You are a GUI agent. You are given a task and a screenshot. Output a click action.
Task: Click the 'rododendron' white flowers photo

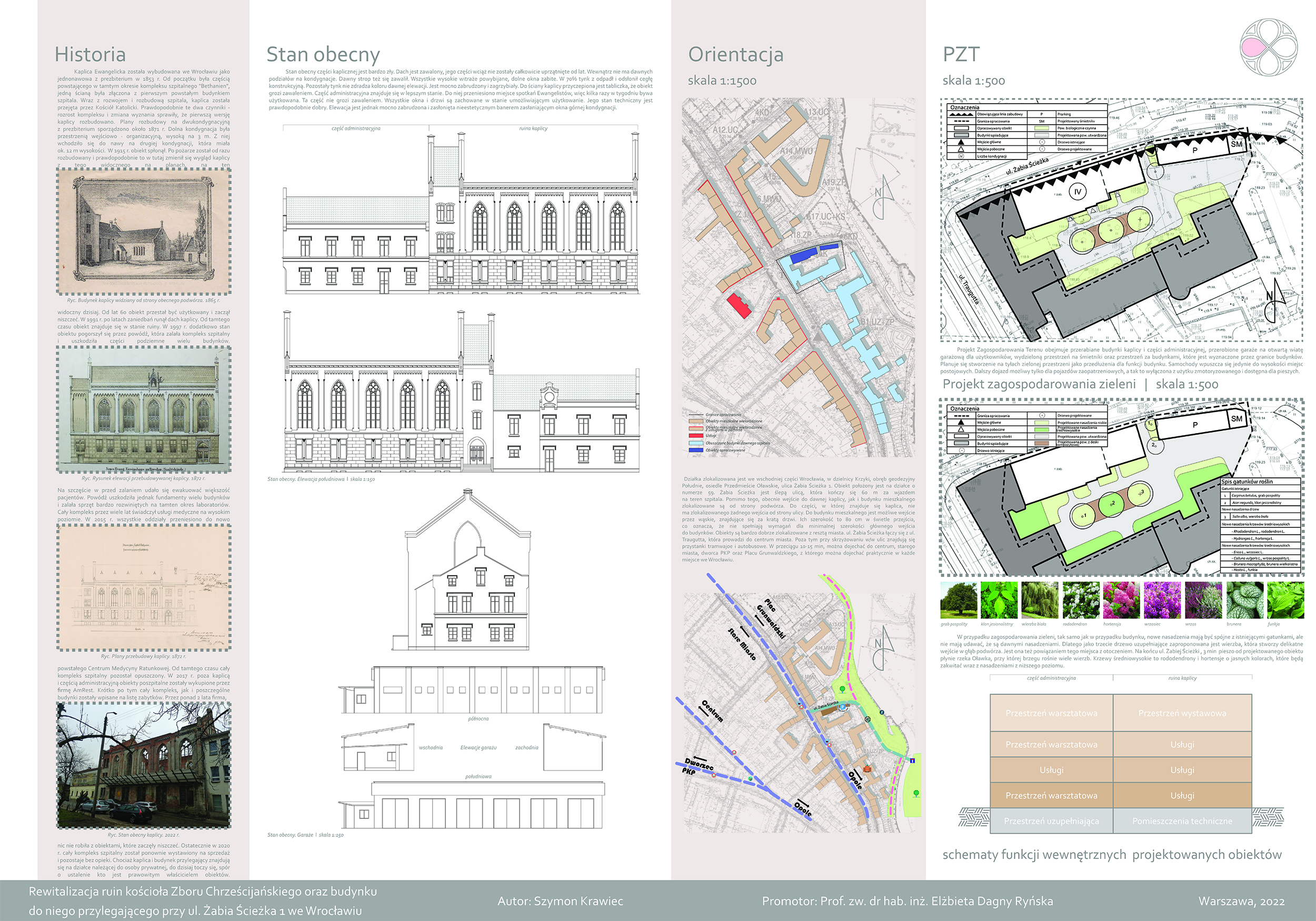click(1080, 600)
